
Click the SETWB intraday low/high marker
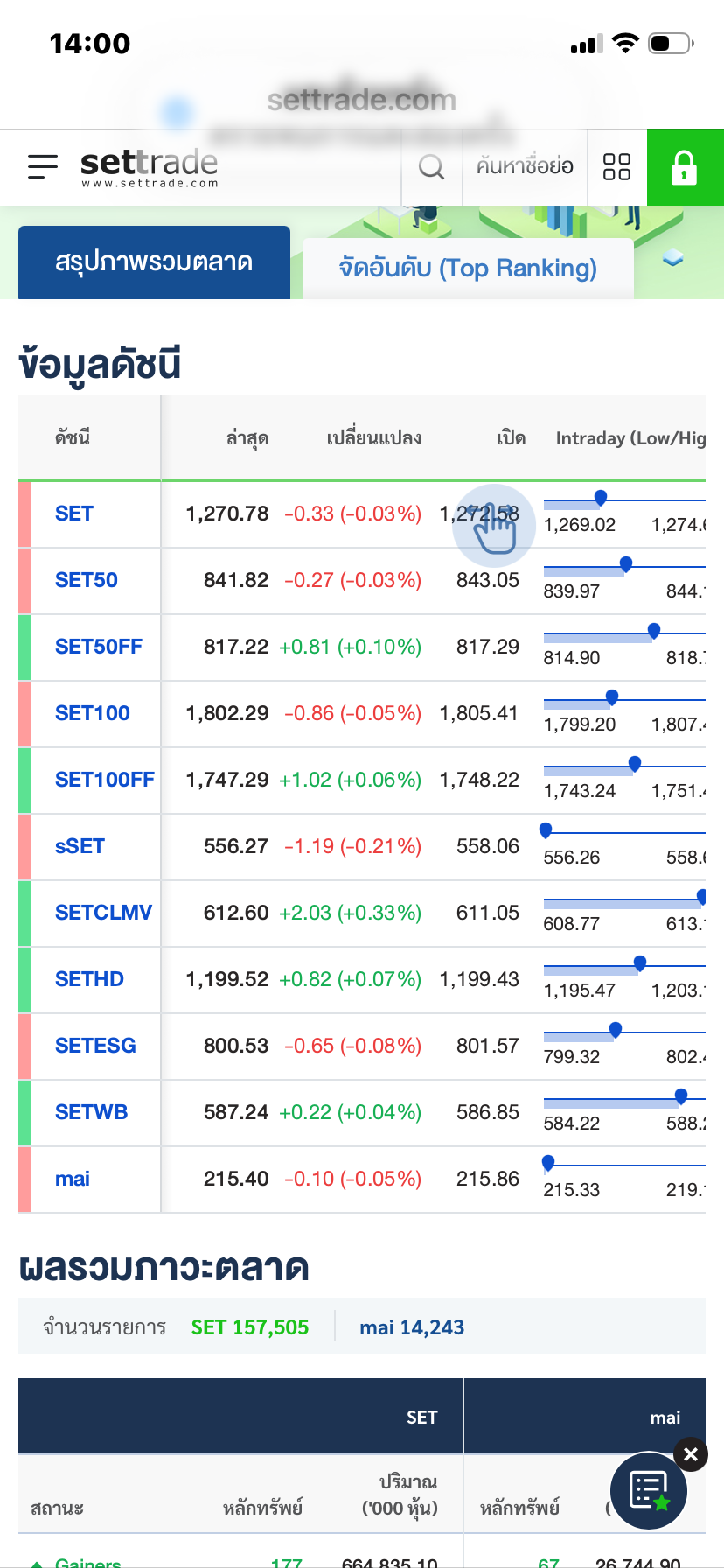(680, 1096)
